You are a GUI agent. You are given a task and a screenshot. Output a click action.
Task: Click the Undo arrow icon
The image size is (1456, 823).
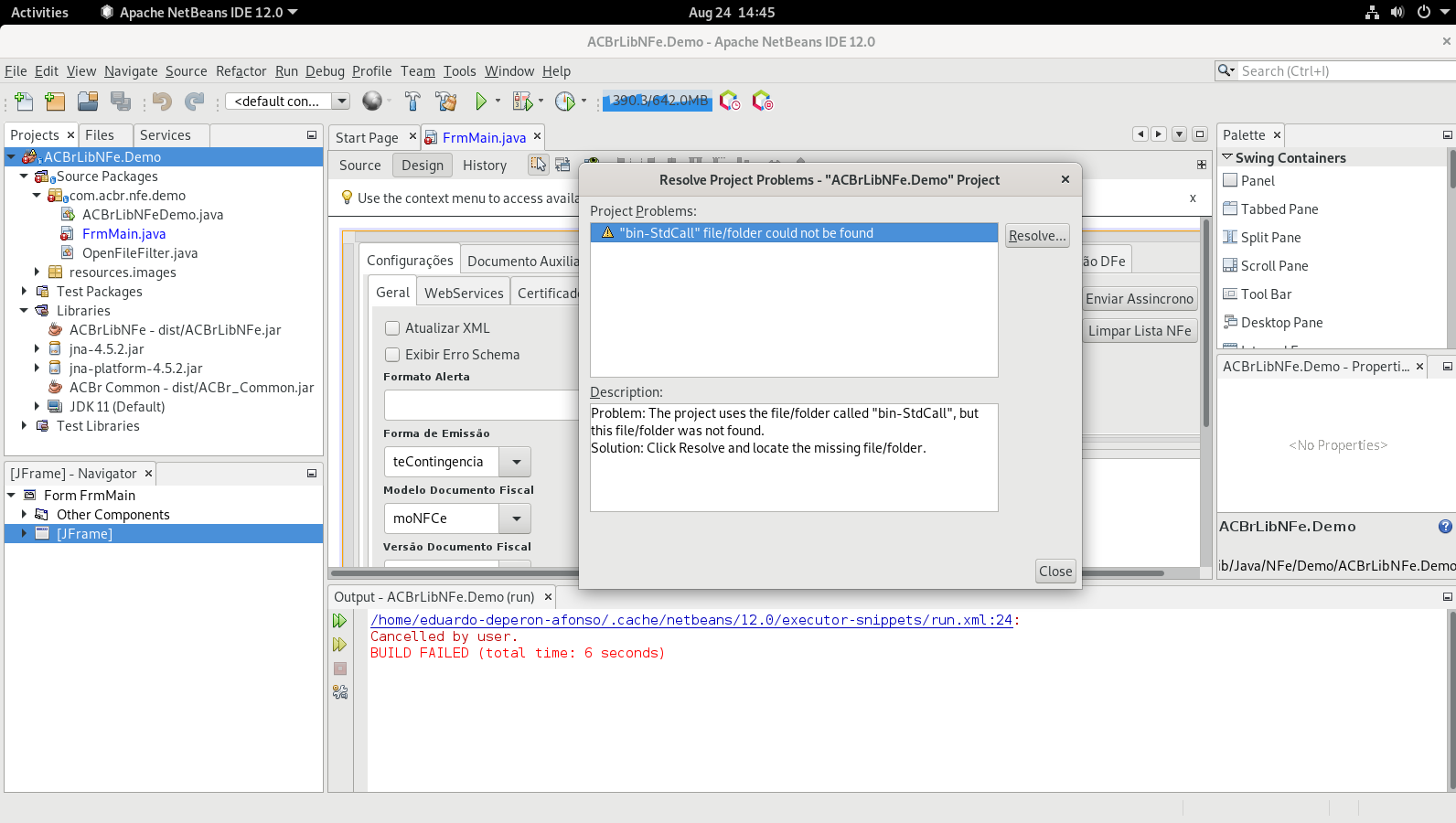(x=163, y=102)
